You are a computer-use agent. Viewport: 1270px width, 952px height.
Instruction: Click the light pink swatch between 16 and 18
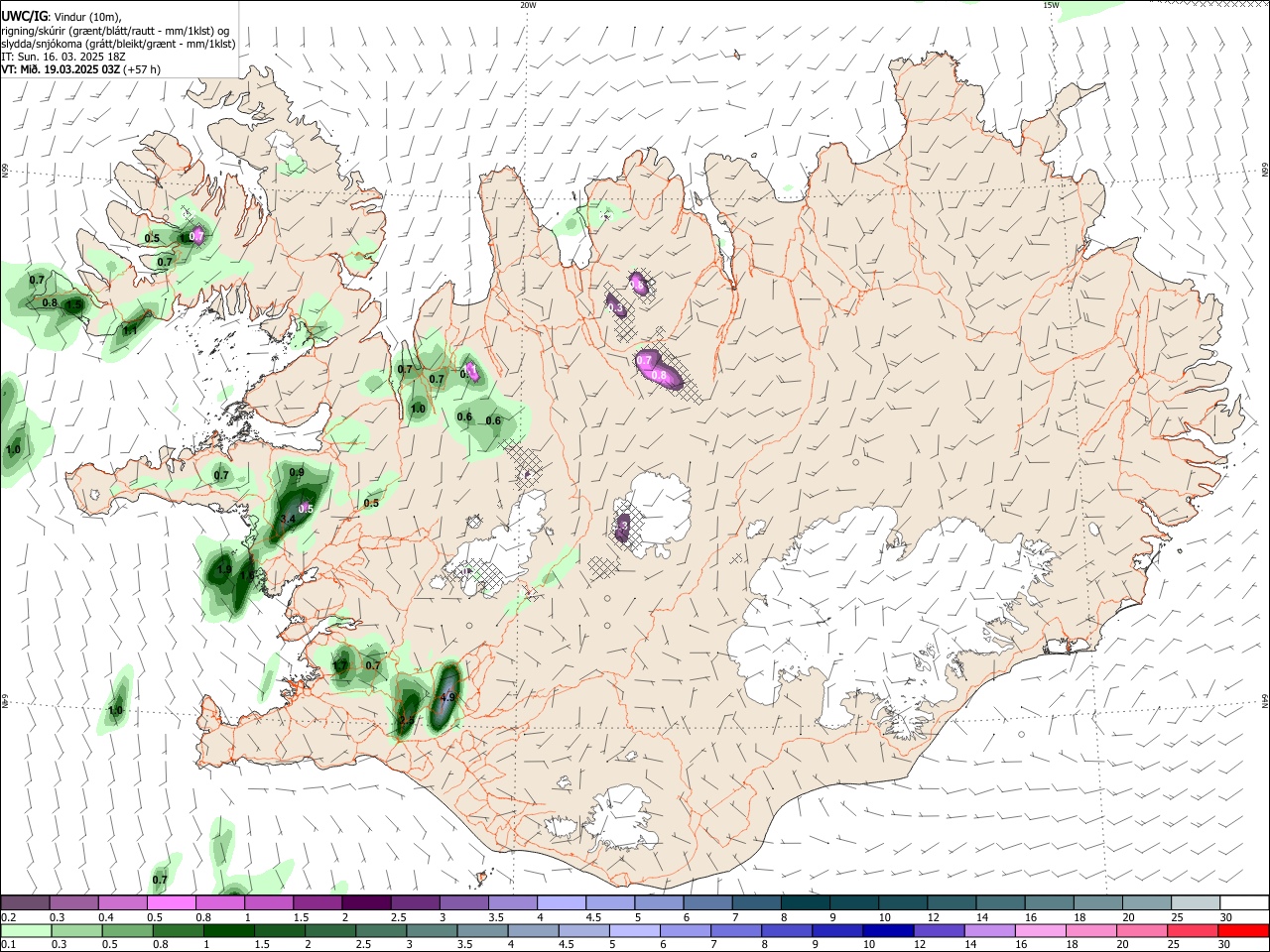[1039, 930]
